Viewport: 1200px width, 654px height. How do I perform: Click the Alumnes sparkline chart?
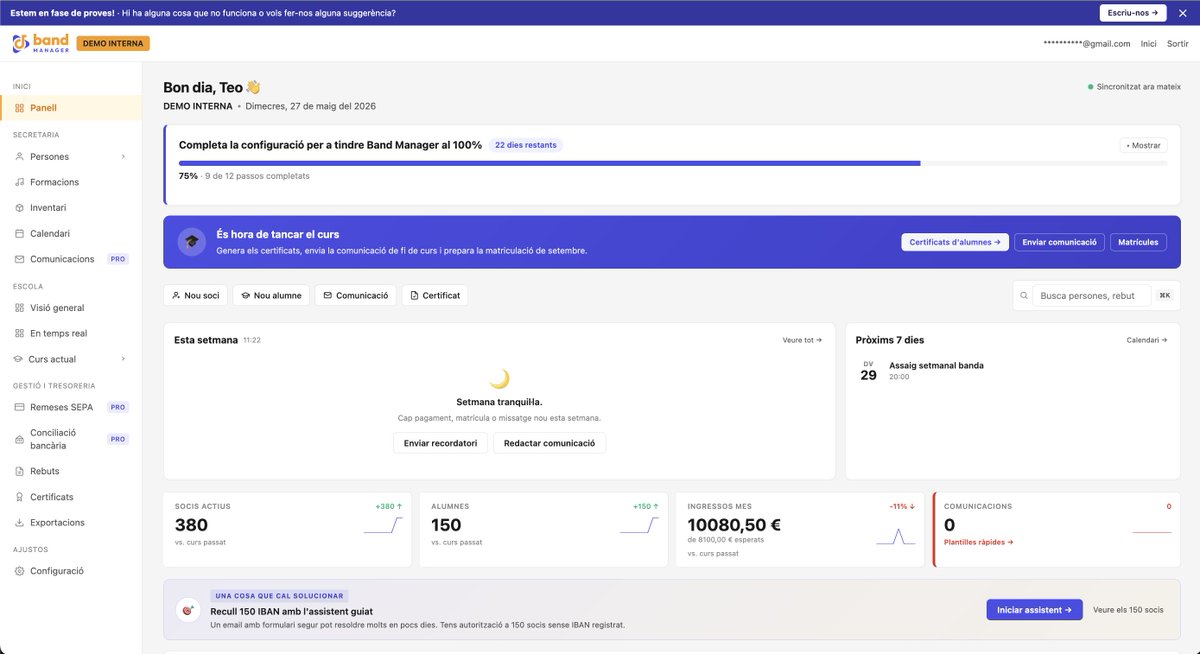pyautogui.click(x=639, y=526)
